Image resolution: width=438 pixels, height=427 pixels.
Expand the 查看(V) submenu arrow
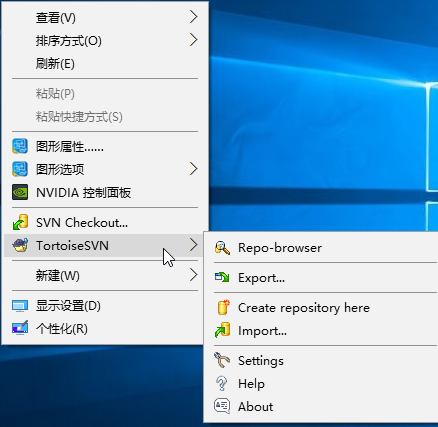(x=194, y=17)
